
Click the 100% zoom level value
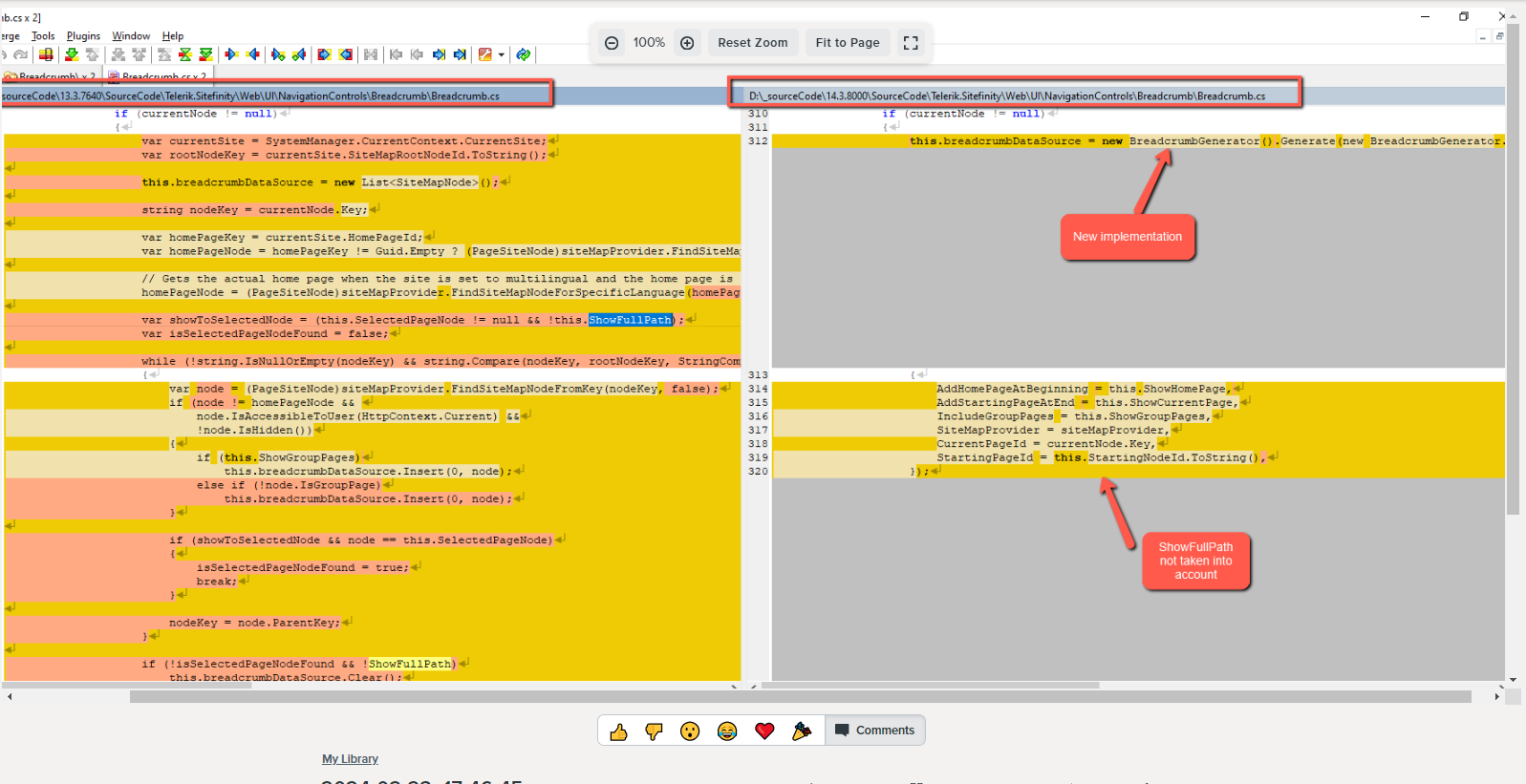click(649, 43)
